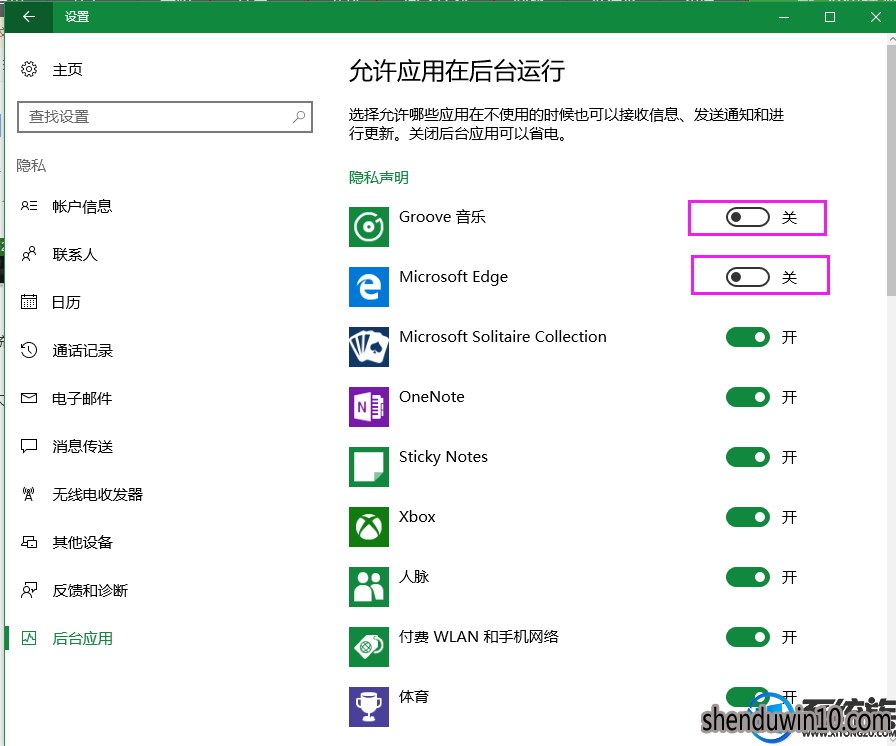Disable Microsoft Solitaire Collection background toggle

point(747,337)
